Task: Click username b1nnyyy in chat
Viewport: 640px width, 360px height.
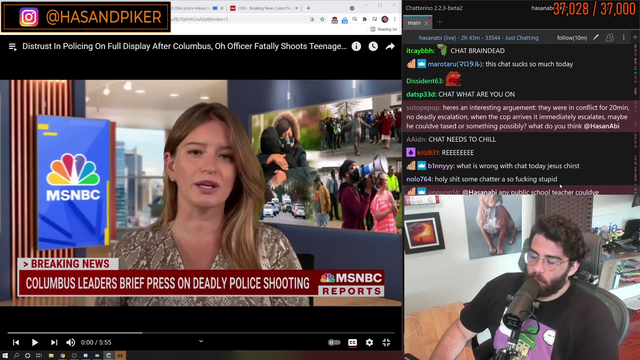Action: coord(441,166)
